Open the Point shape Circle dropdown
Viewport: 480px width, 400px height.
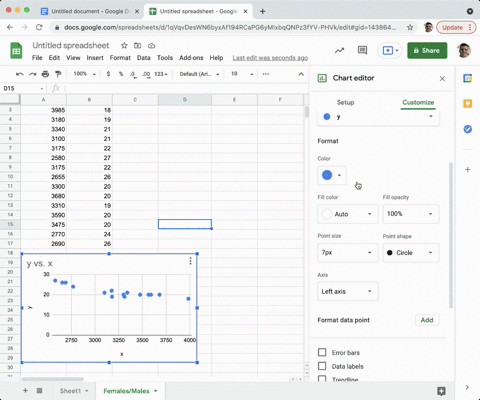coord(411,253)
